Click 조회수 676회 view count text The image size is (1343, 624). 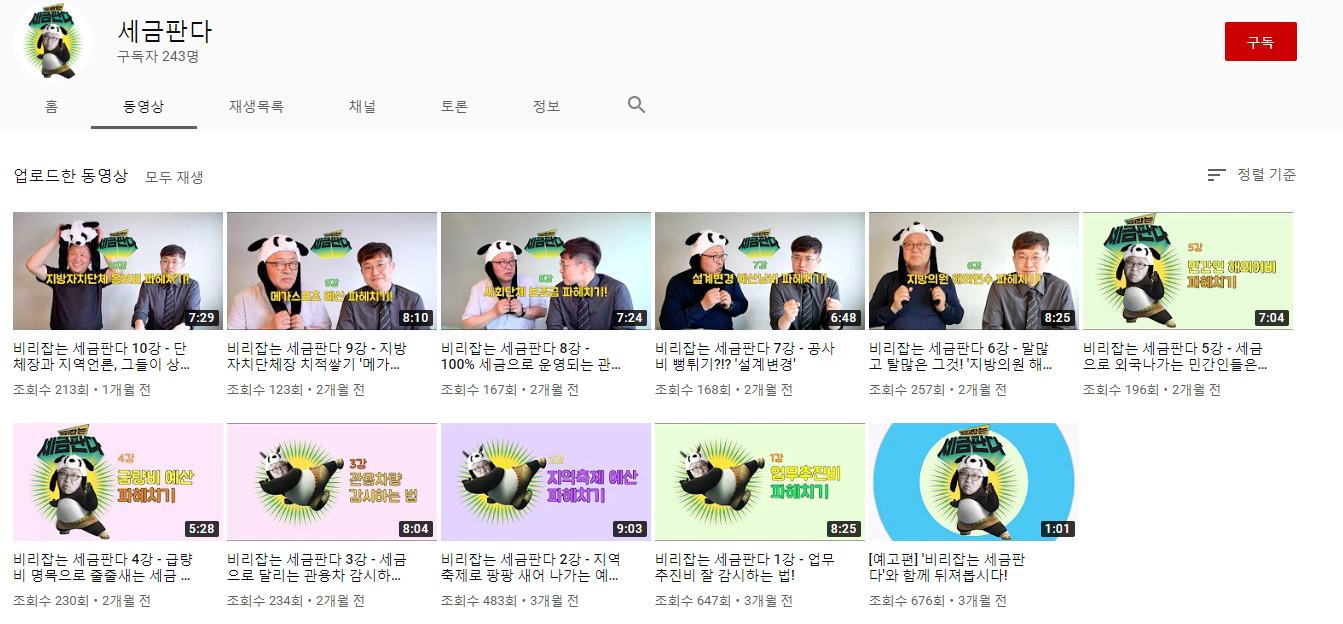point(906,601)
